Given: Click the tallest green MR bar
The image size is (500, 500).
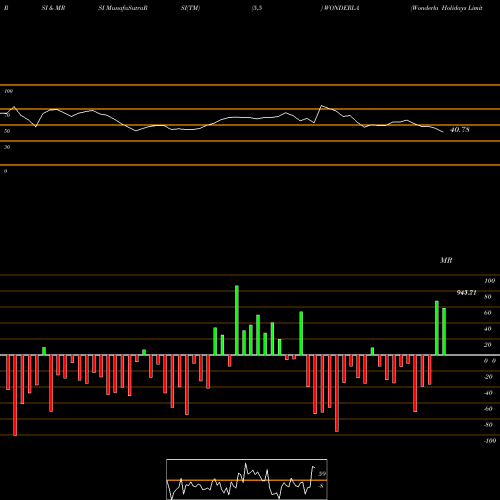Looking at the screenshot, I should 237,320.
